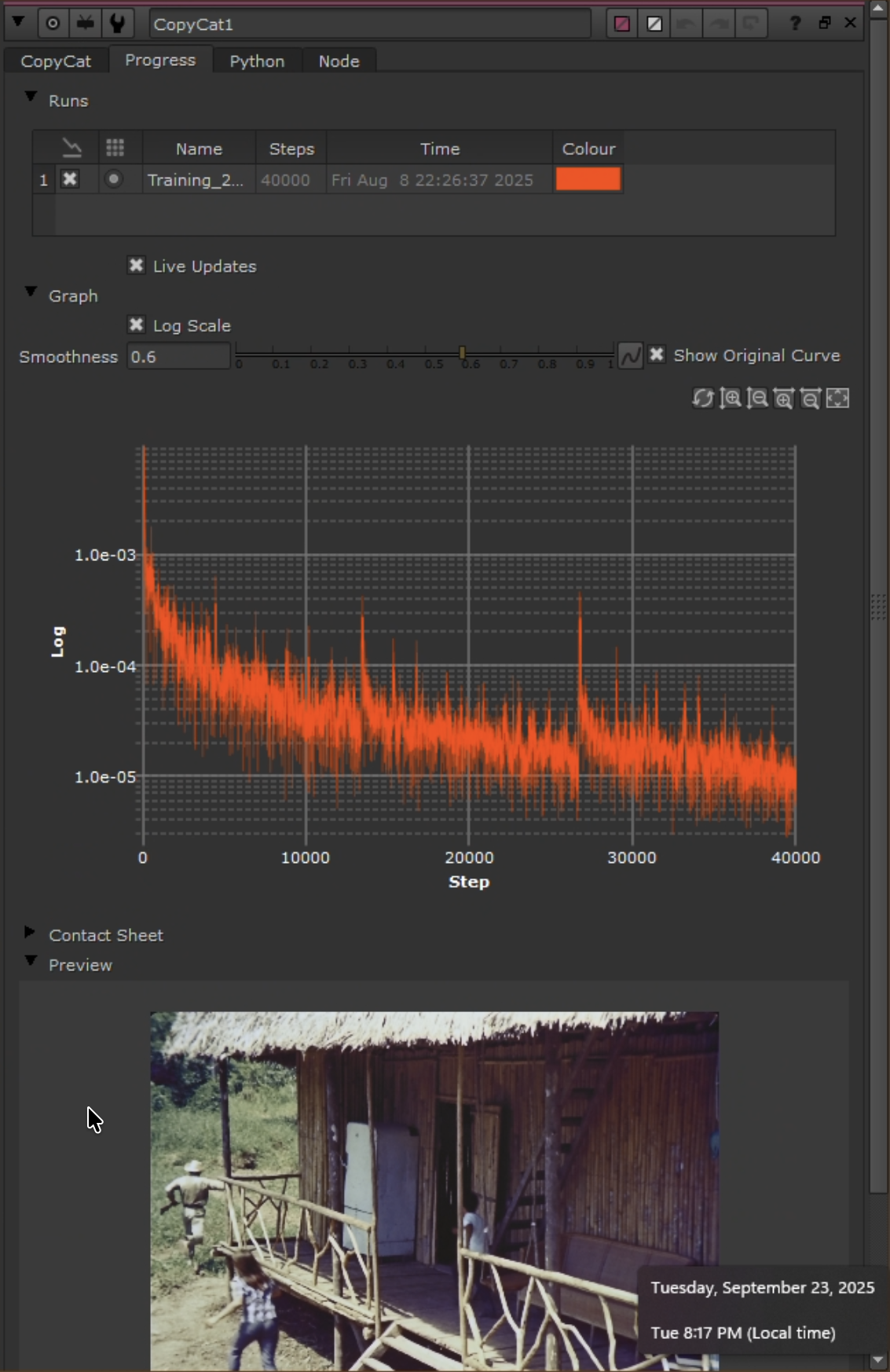This screenshot has height=1372, width=890.
Task: Open the help question mark icon
Action: pyautogui.click(x=795, y=24)
